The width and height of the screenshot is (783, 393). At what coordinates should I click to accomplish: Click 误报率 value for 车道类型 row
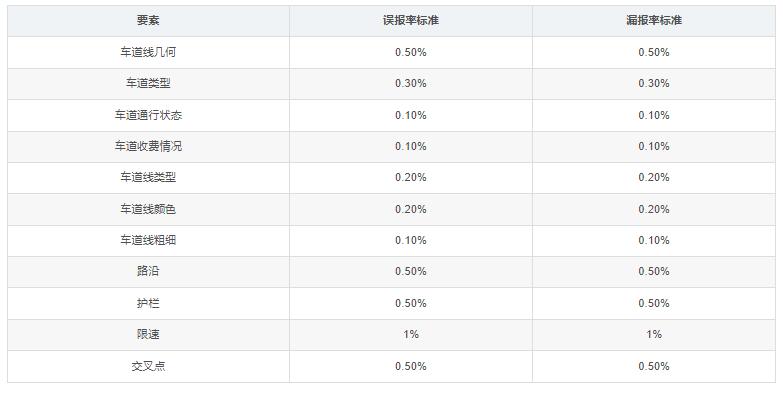pos(410,83)
